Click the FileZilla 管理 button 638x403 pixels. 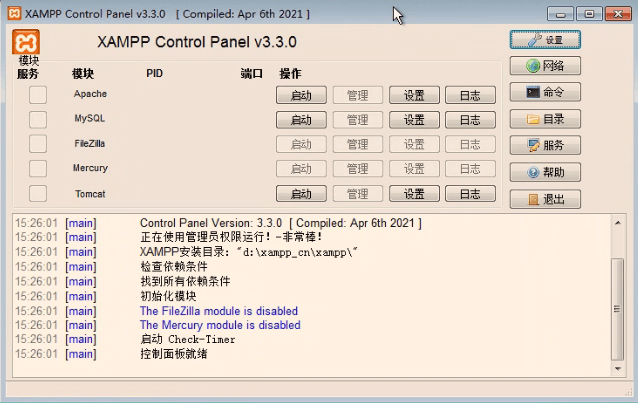tap(358, 145)
